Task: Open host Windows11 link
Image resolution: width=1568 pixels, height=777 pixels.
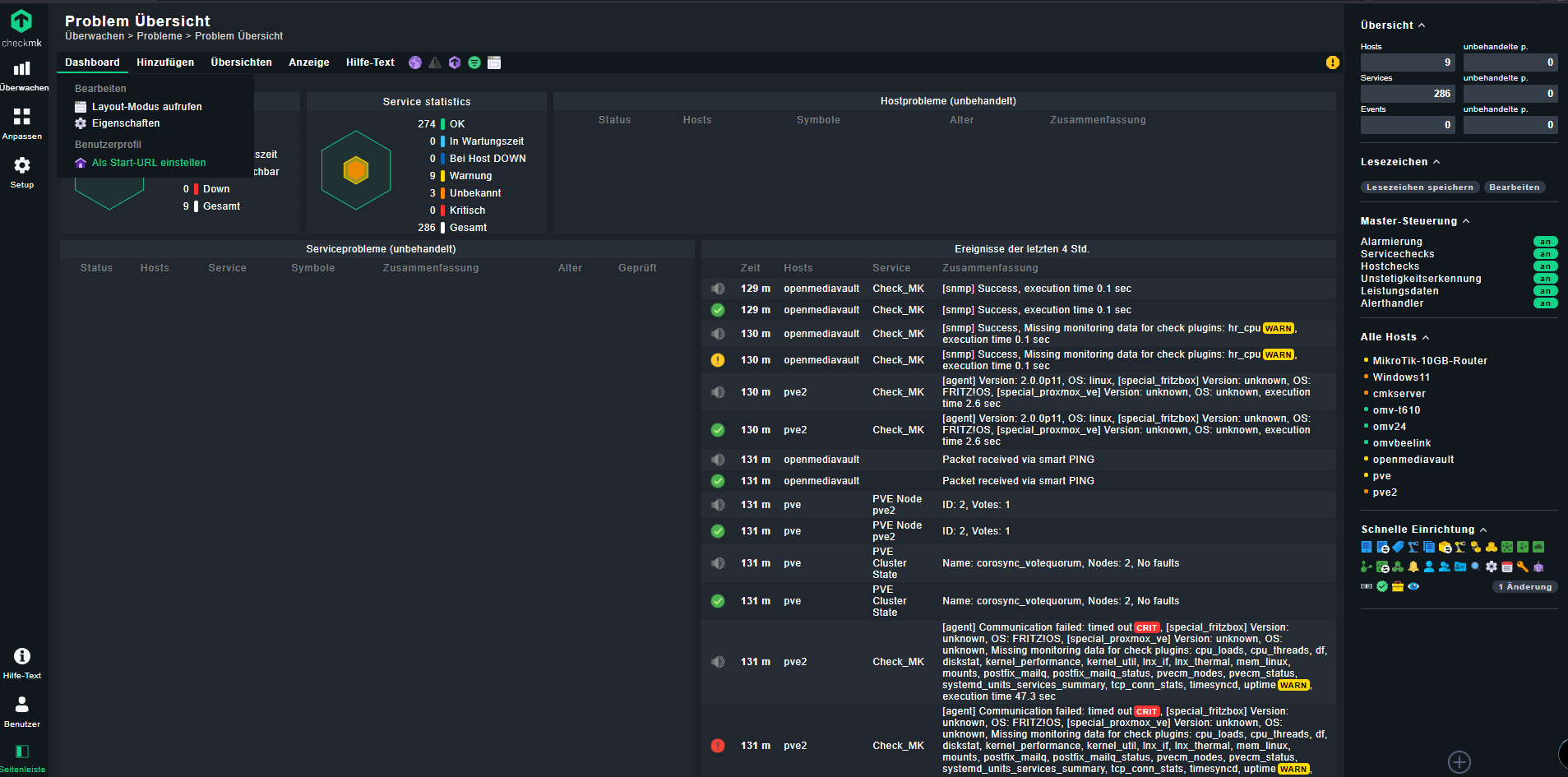Action: [1401, 377]
